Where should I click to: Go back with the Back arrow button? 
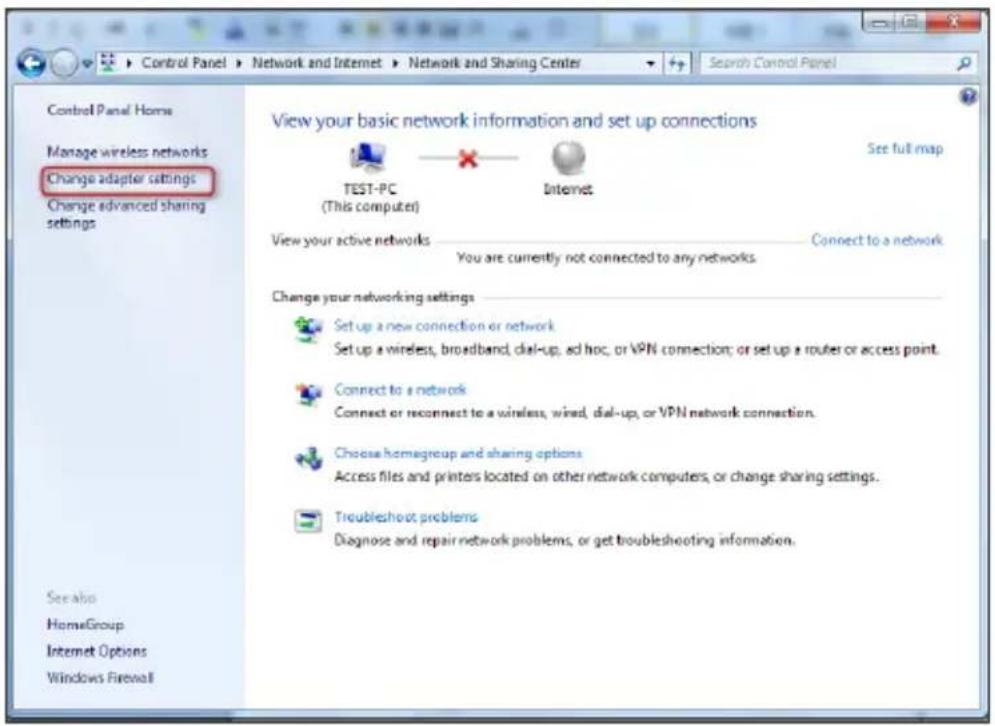click(31, 63)
